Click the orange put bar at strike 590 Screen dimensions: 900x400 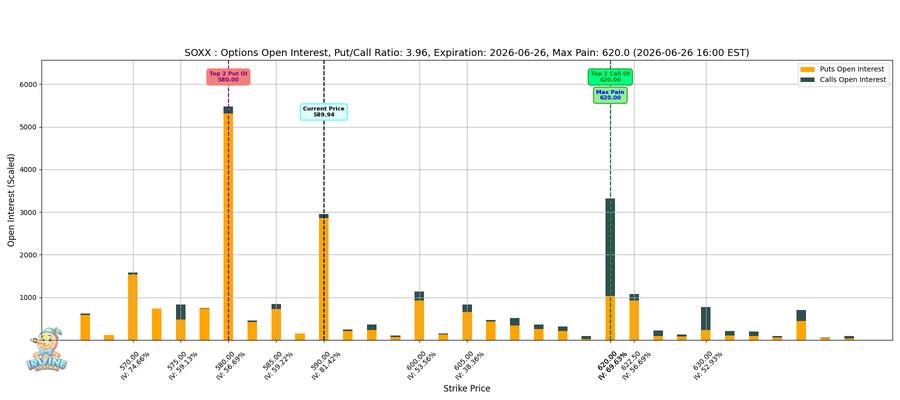point(324,279)
